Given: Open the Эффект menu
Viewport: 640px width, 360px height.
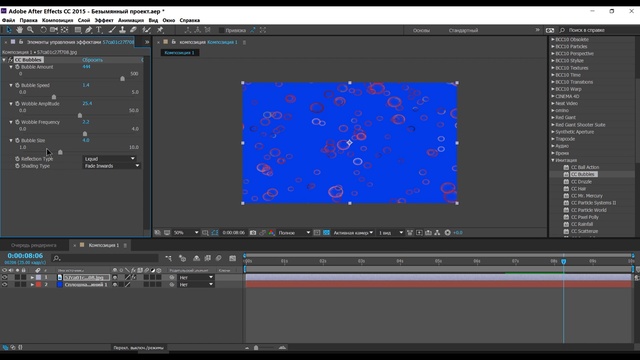Looking at the screenshot, I should 104,20.
